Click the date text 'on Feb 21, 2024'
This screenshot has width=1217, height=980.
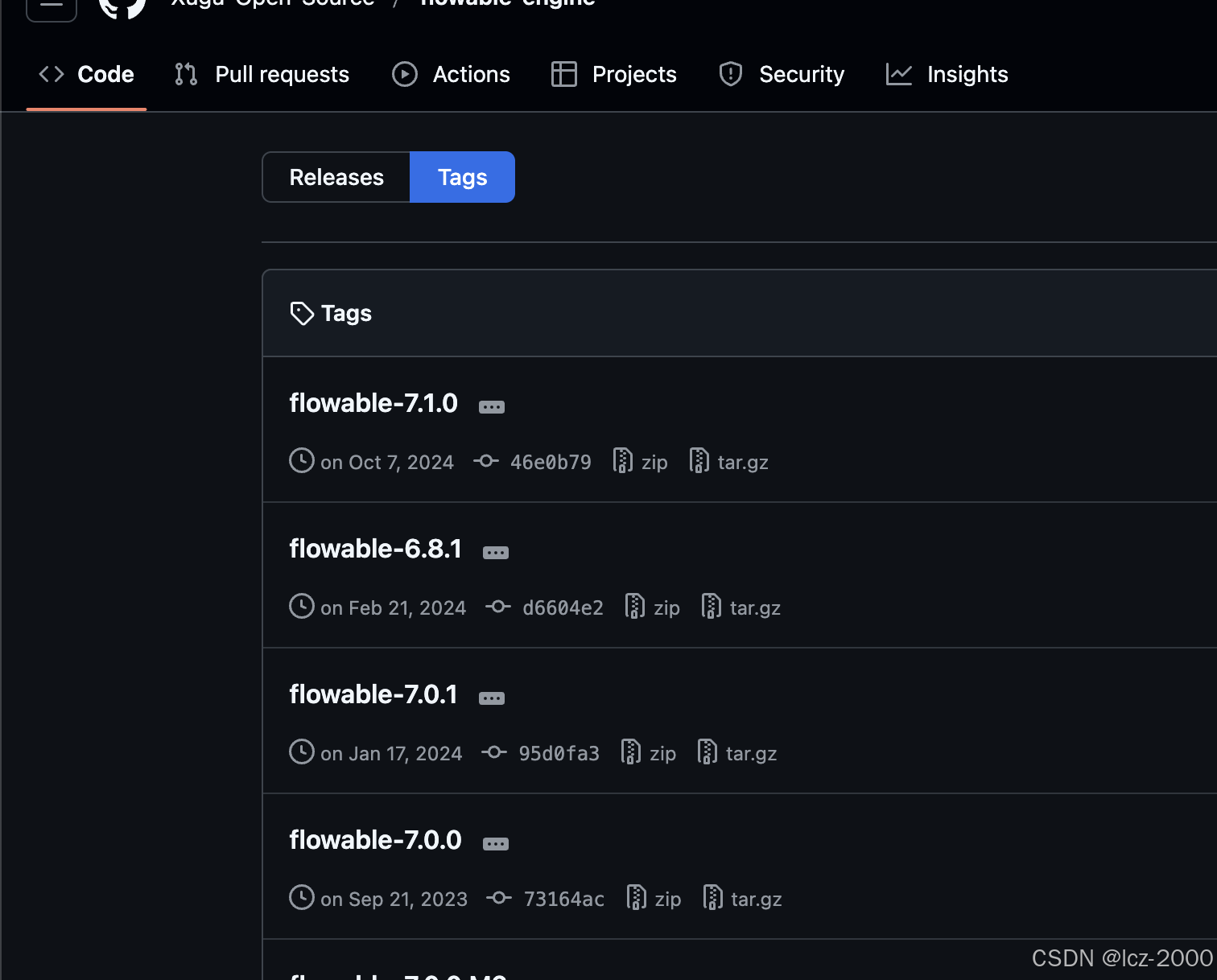click(394, 608)
